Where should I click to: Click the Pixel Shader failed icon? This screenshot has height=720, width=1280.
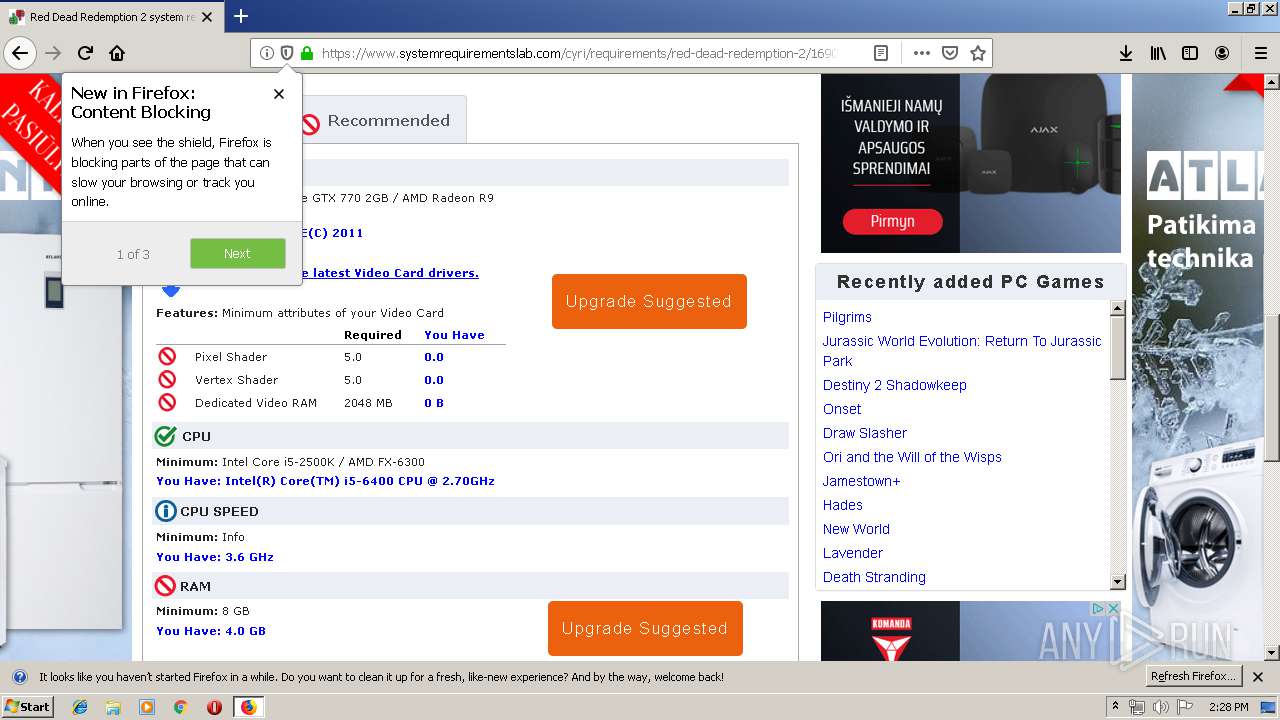pyautogui.click(x=167, y=356)
